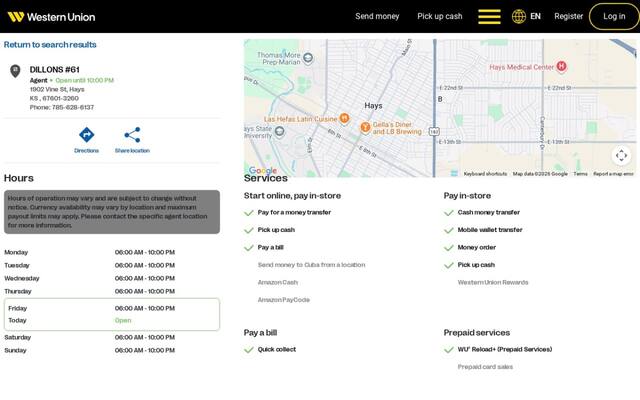This screenshot has width=640, height=400.
Task: Open the yellow hamburger menu
Action: point(489,17)
